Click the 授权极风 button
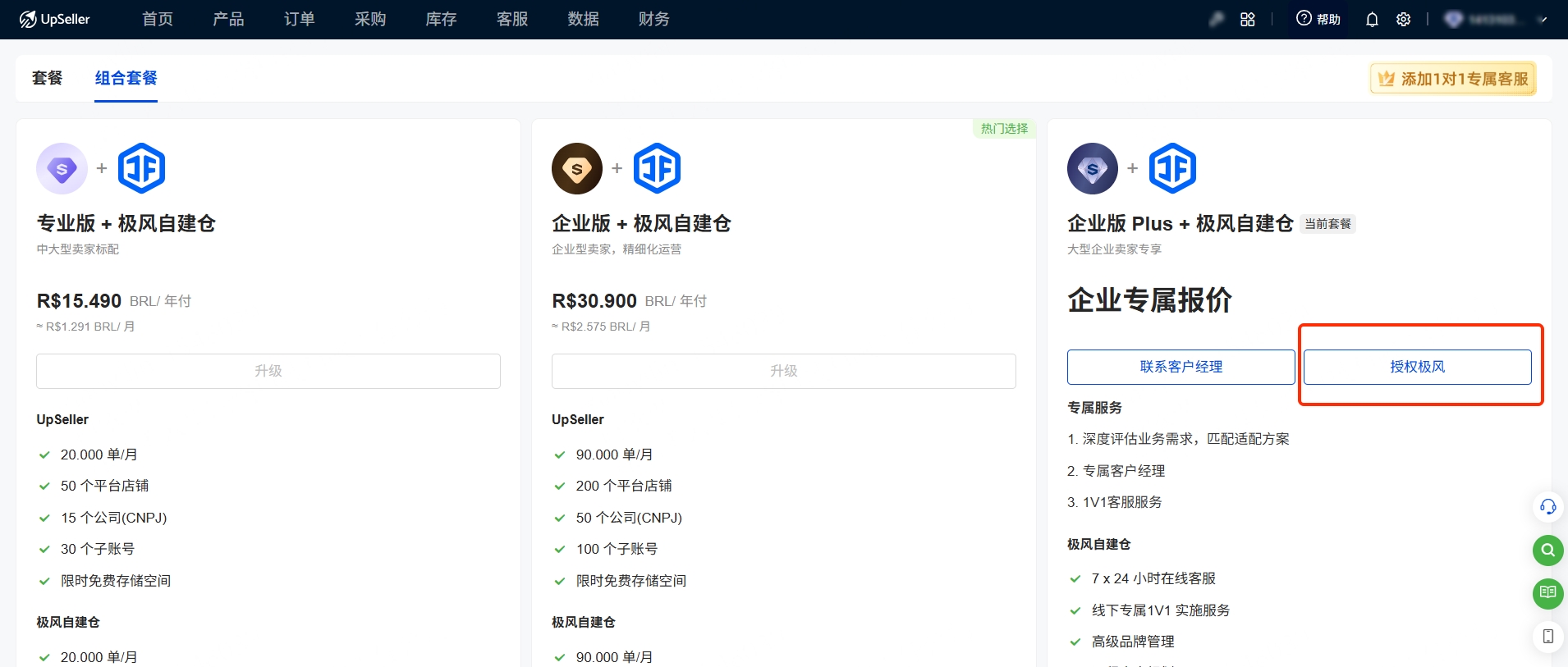Image resolution: width=1568 pixels, height=667 pixels. tap(1418, 367)
